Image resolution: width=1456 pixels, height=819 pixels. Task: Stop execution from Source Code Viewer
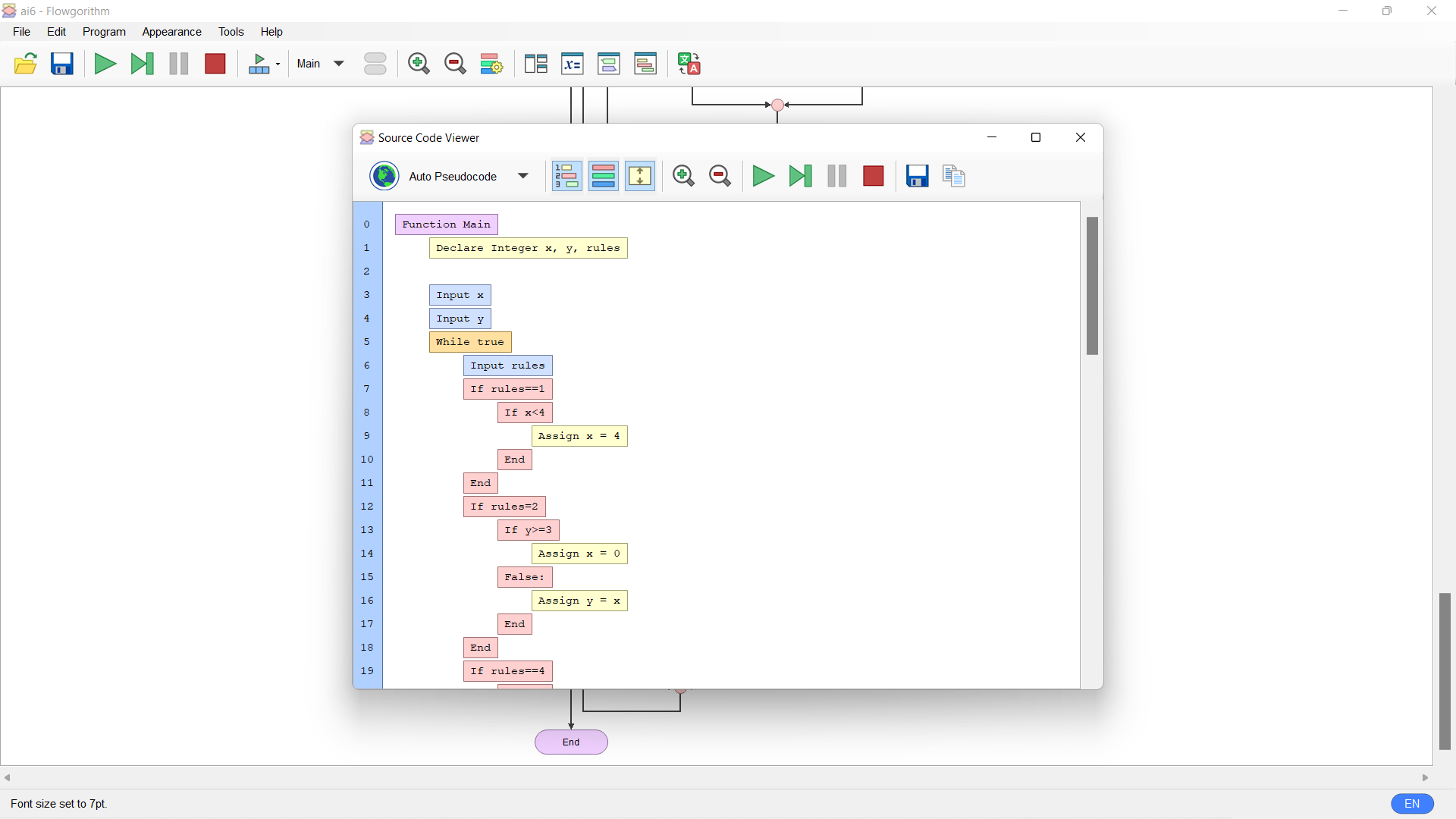874,176
